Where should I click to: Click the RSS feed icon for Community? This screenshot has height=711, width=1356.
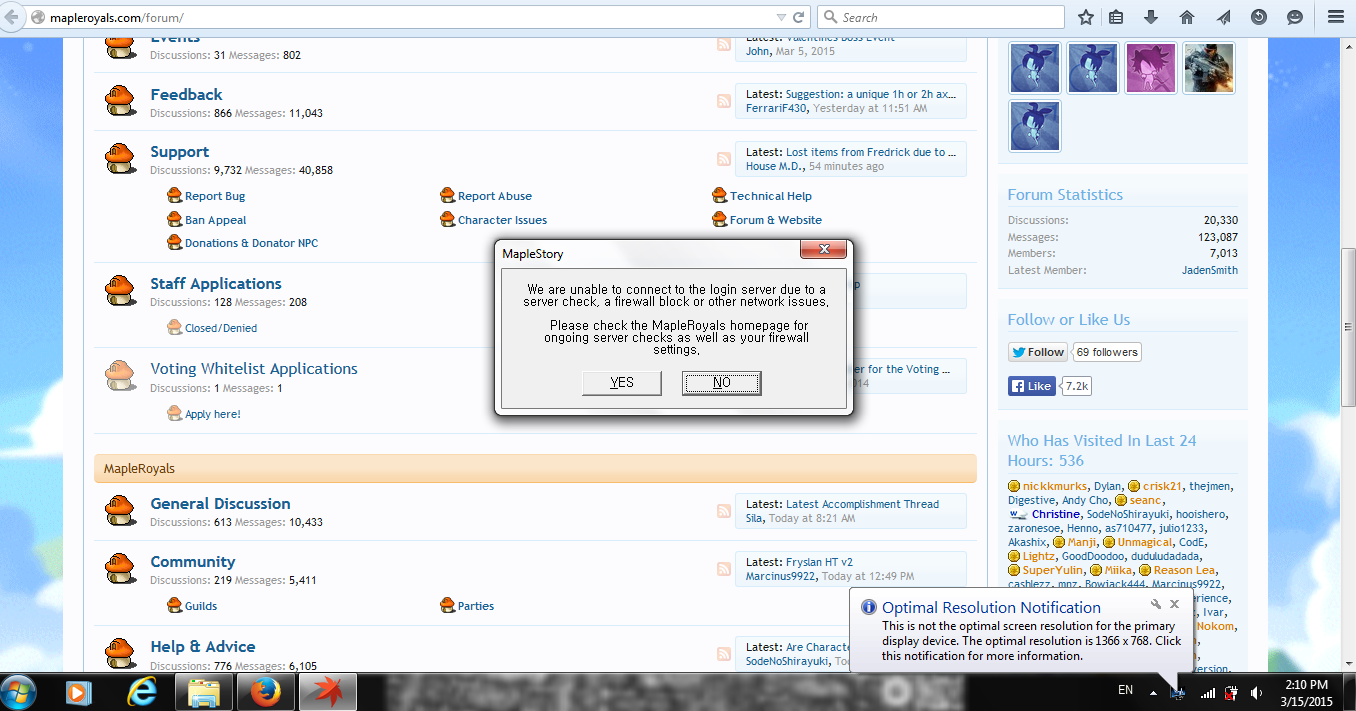[724, 569]
